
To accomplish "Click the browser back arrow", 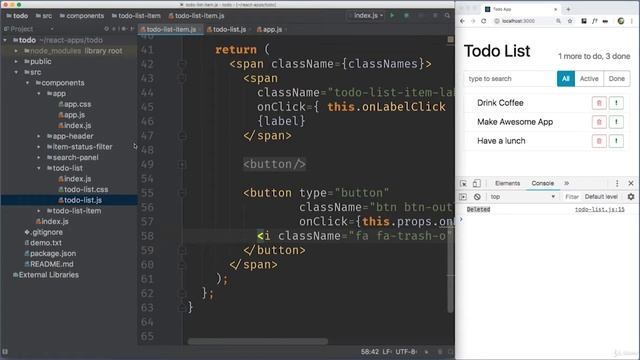I will click(x=462, y=21).
